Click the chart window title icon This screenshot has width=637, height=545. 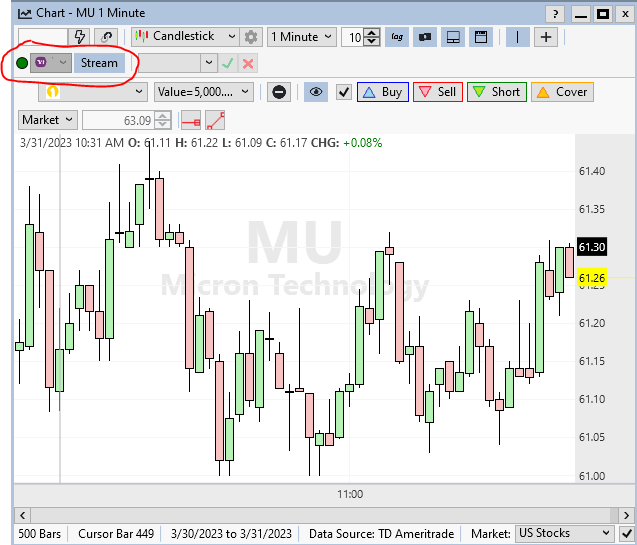[x=25, y=13]
